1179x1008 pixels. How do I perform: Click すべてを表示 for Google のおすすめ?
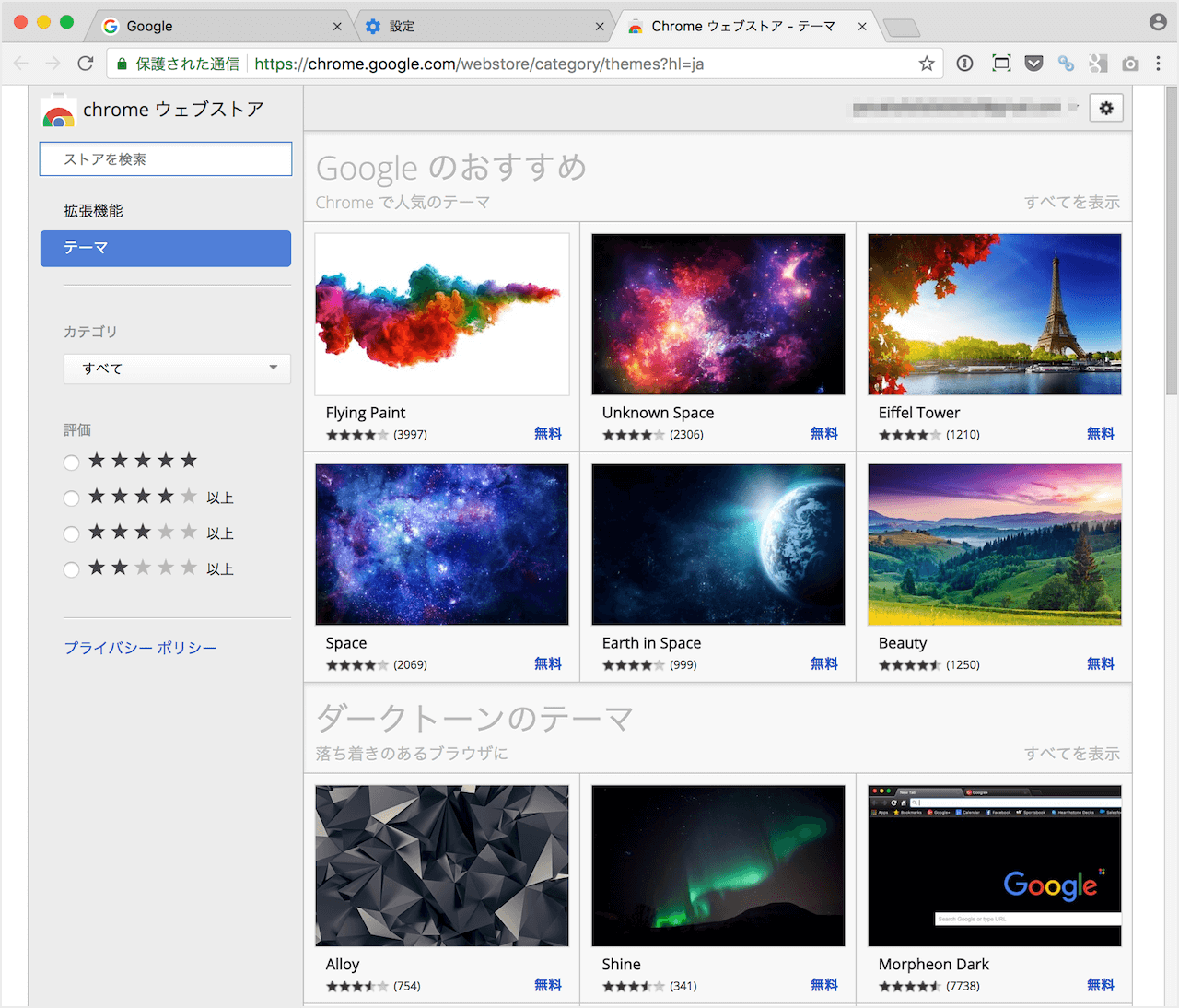(x=1072, y=202)
